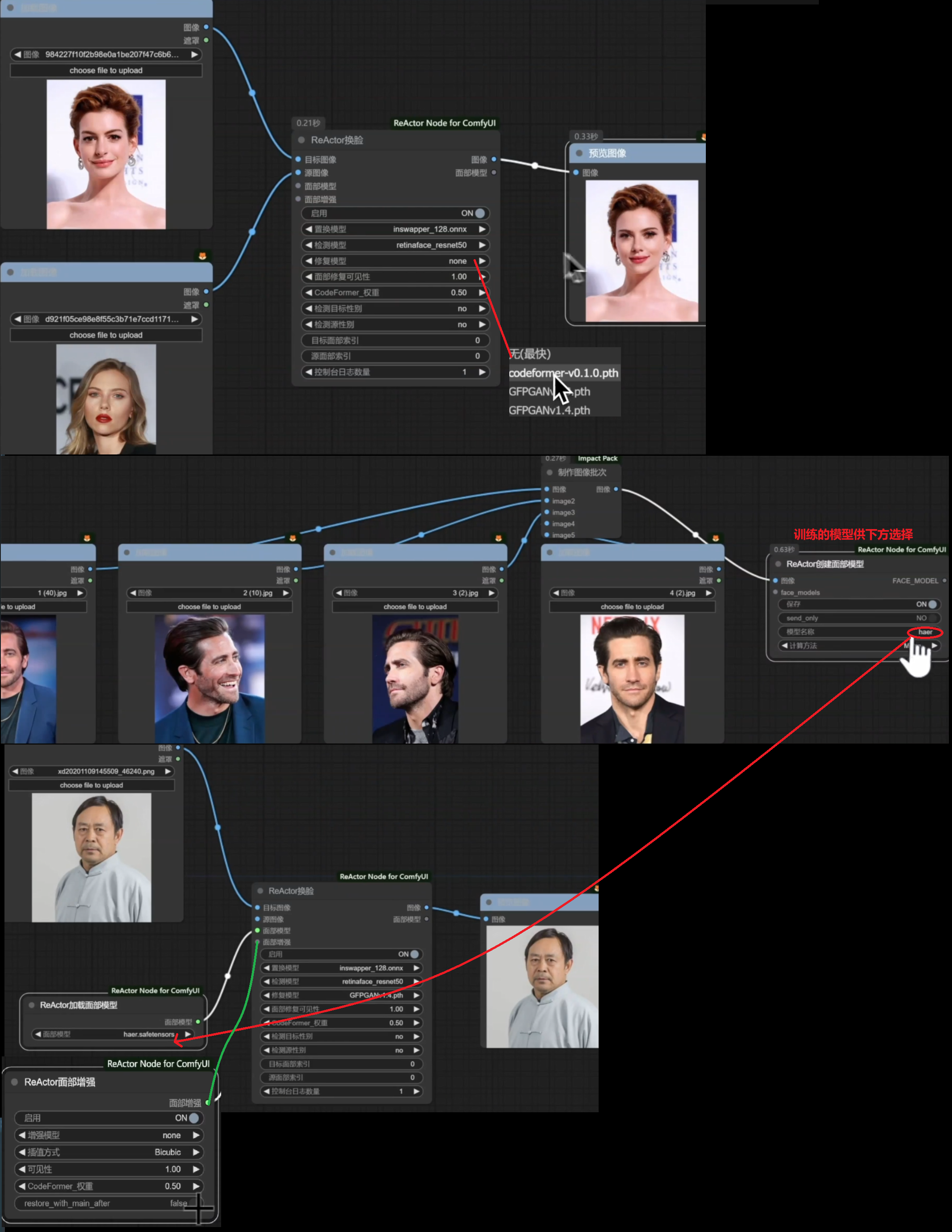This screenshot has width=952, height=1232.
Task: Click fox badge icon above Scarlett image node
Action: 202,256
